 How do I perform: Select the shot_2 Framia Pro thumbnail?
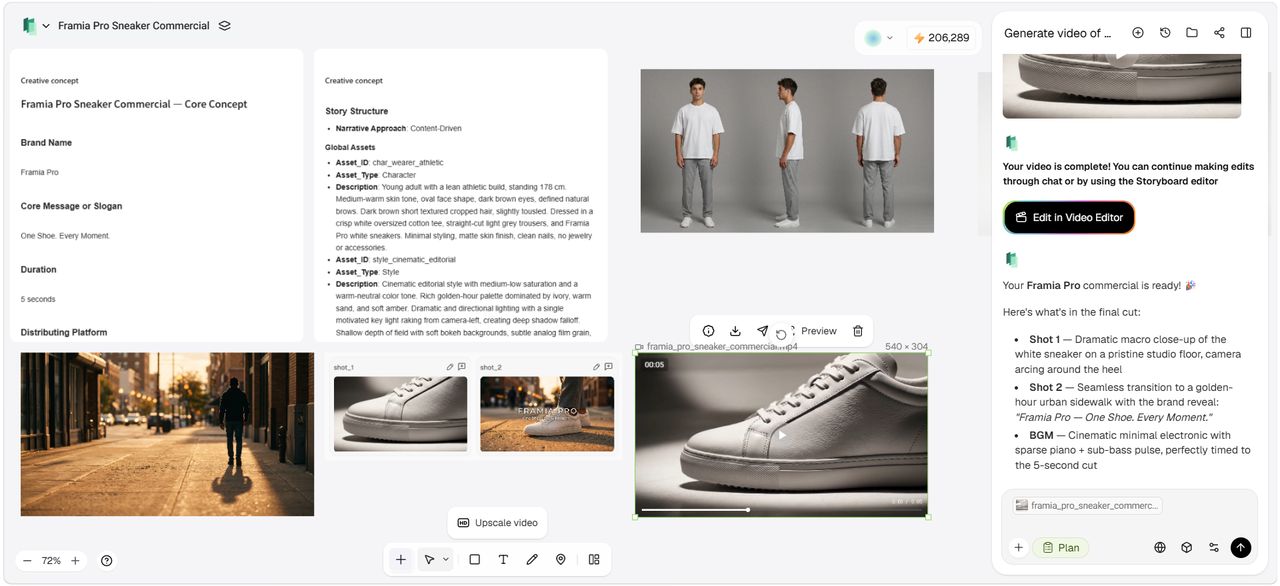click(x=547, y=414)
